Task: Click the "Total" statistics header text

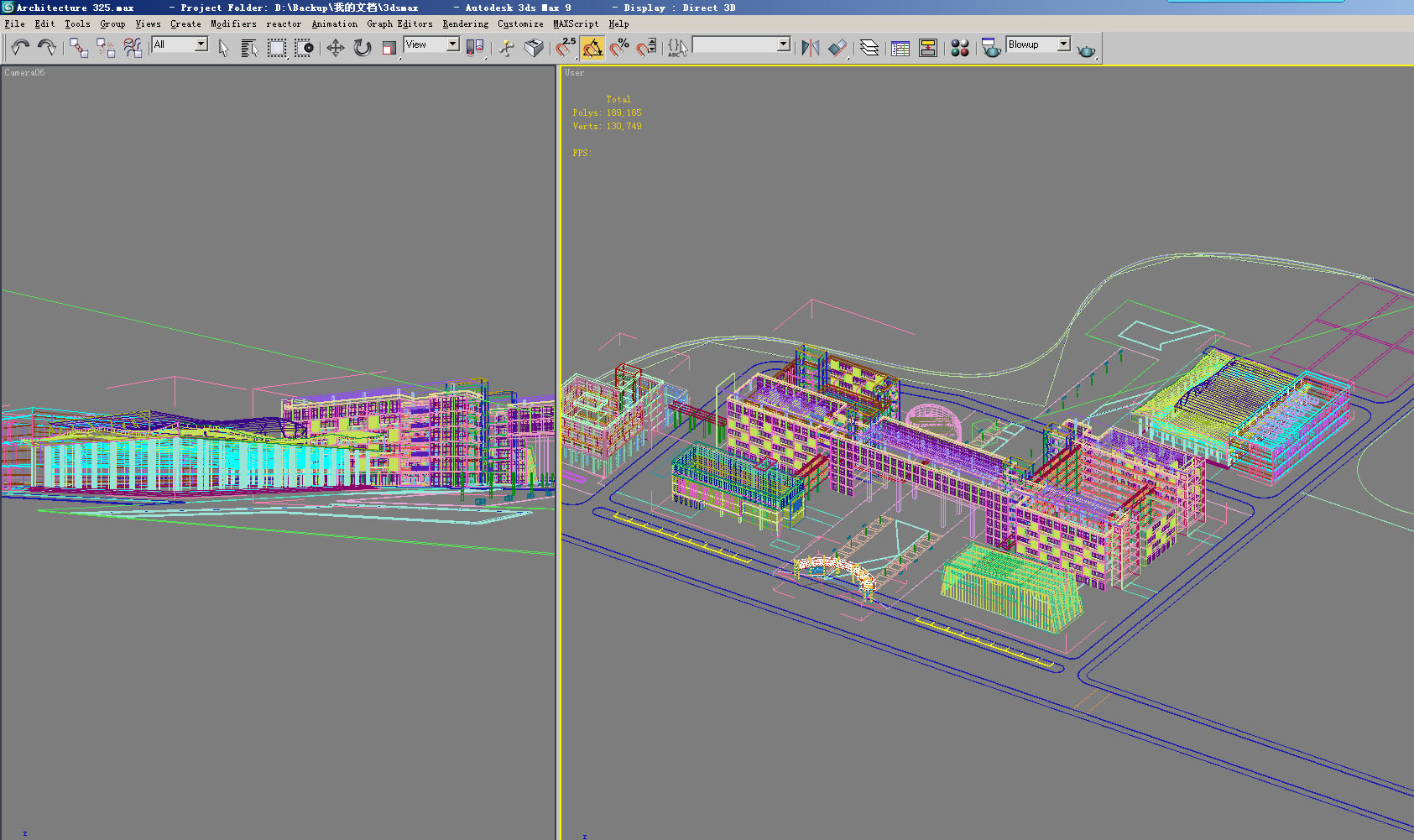Action: [x=618, y=99]
